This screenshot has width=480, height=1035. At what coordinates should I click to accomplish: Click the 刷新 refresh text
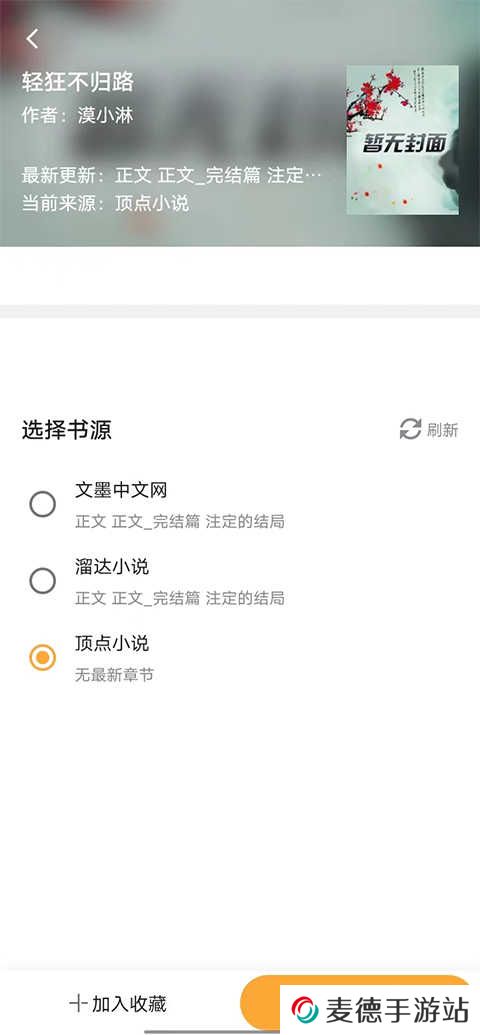point(442,430)
